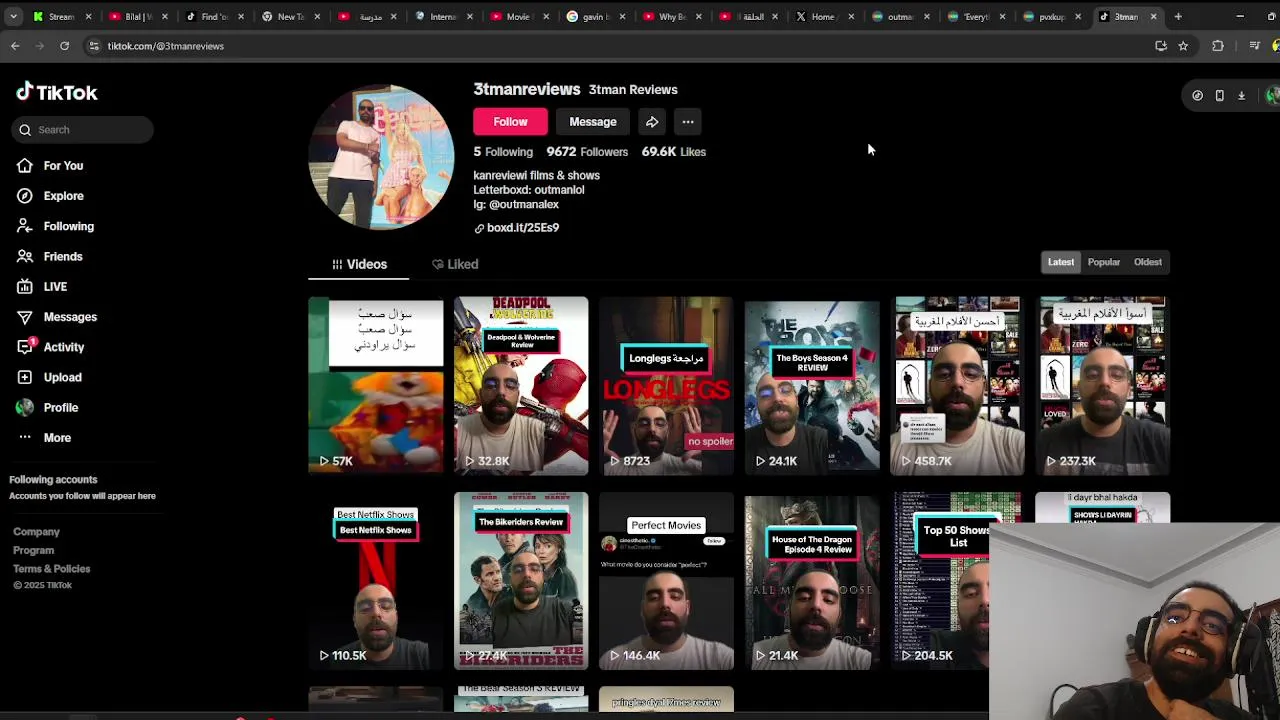This screenshot has width=1280, height=720.
Task: Open the Program footer link
Action: click(x=33, y=551)
